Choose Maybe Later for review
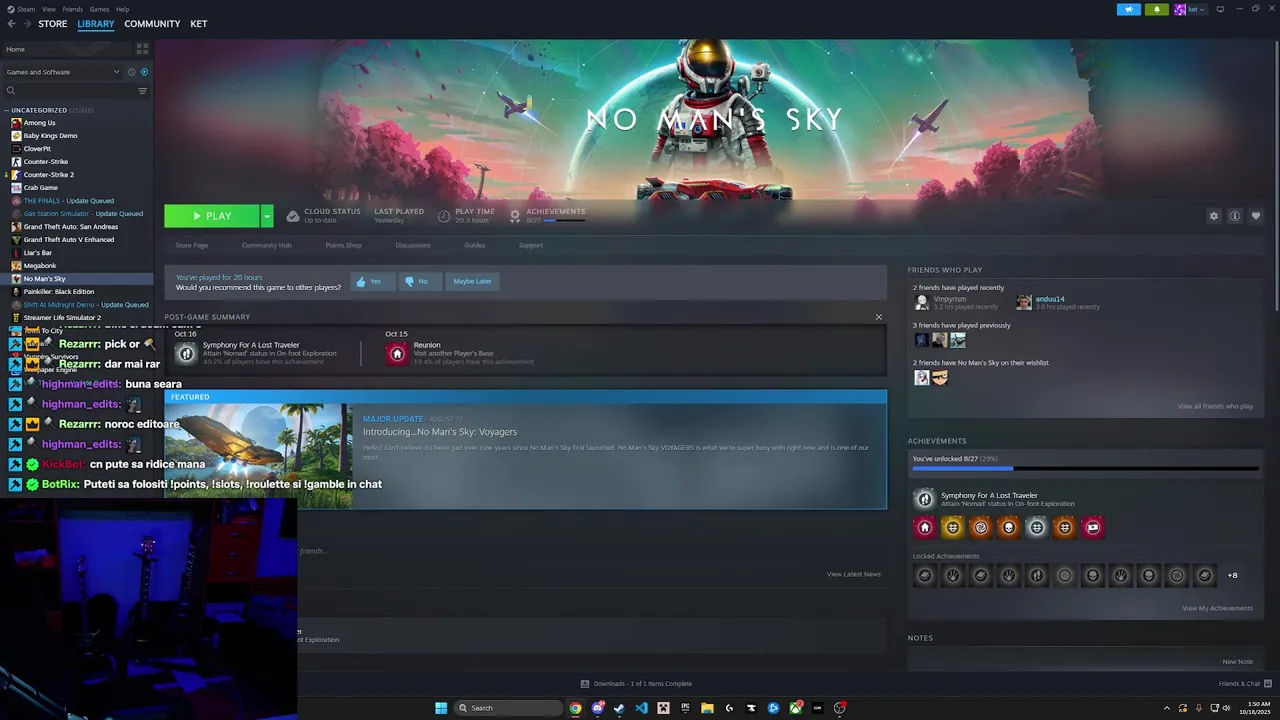1280x720 pixels. 472,281
